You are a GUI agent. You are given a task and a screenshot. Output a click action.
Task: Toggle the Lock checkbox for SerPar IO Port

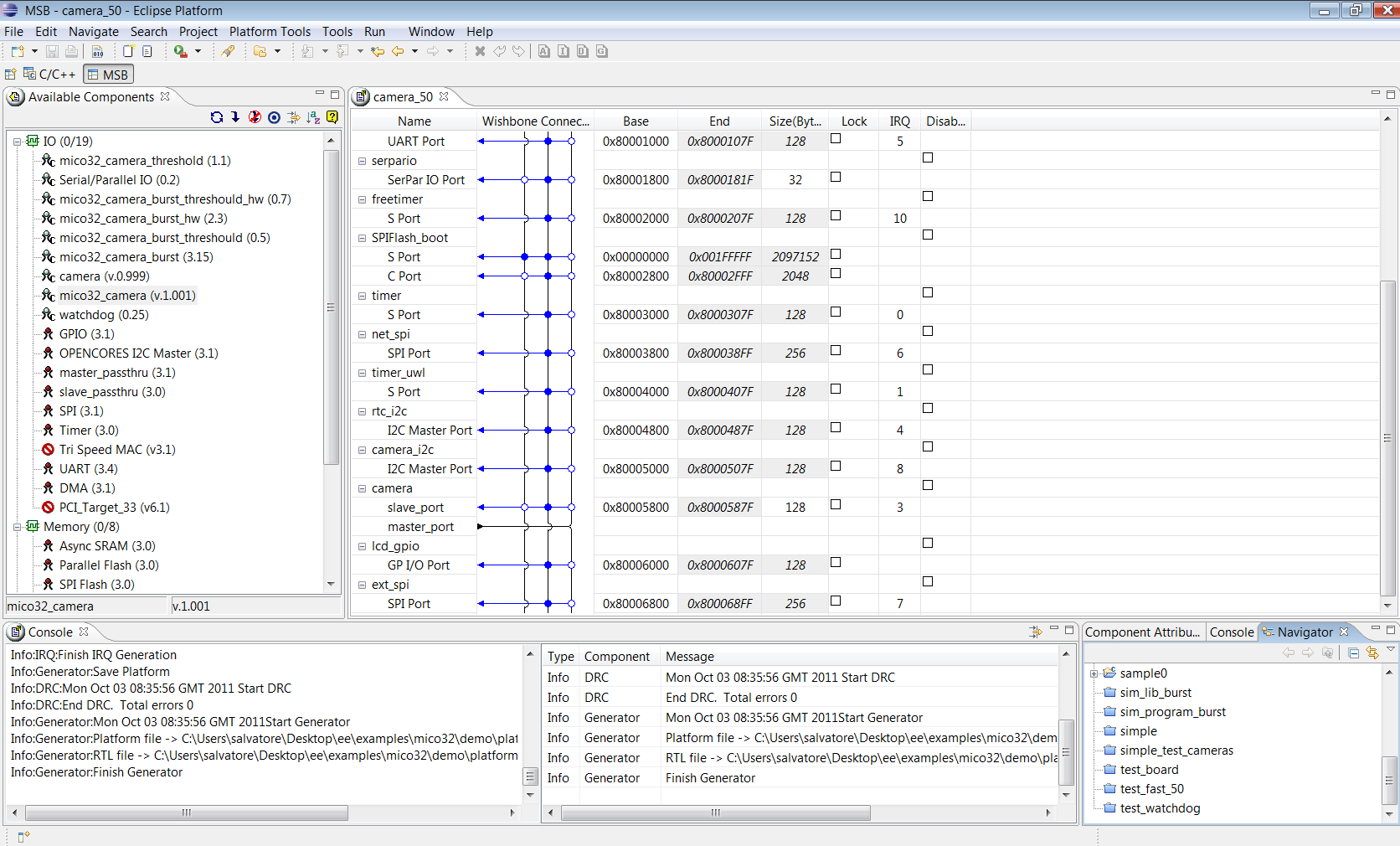point(836,178)
